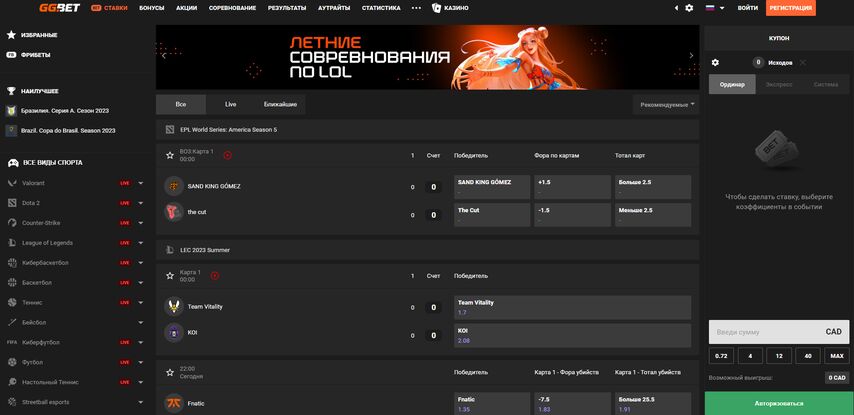The width and height of the screenshot is (854, 415).
Task: Open site settings gear in header
Action: (x=690, y=8)
